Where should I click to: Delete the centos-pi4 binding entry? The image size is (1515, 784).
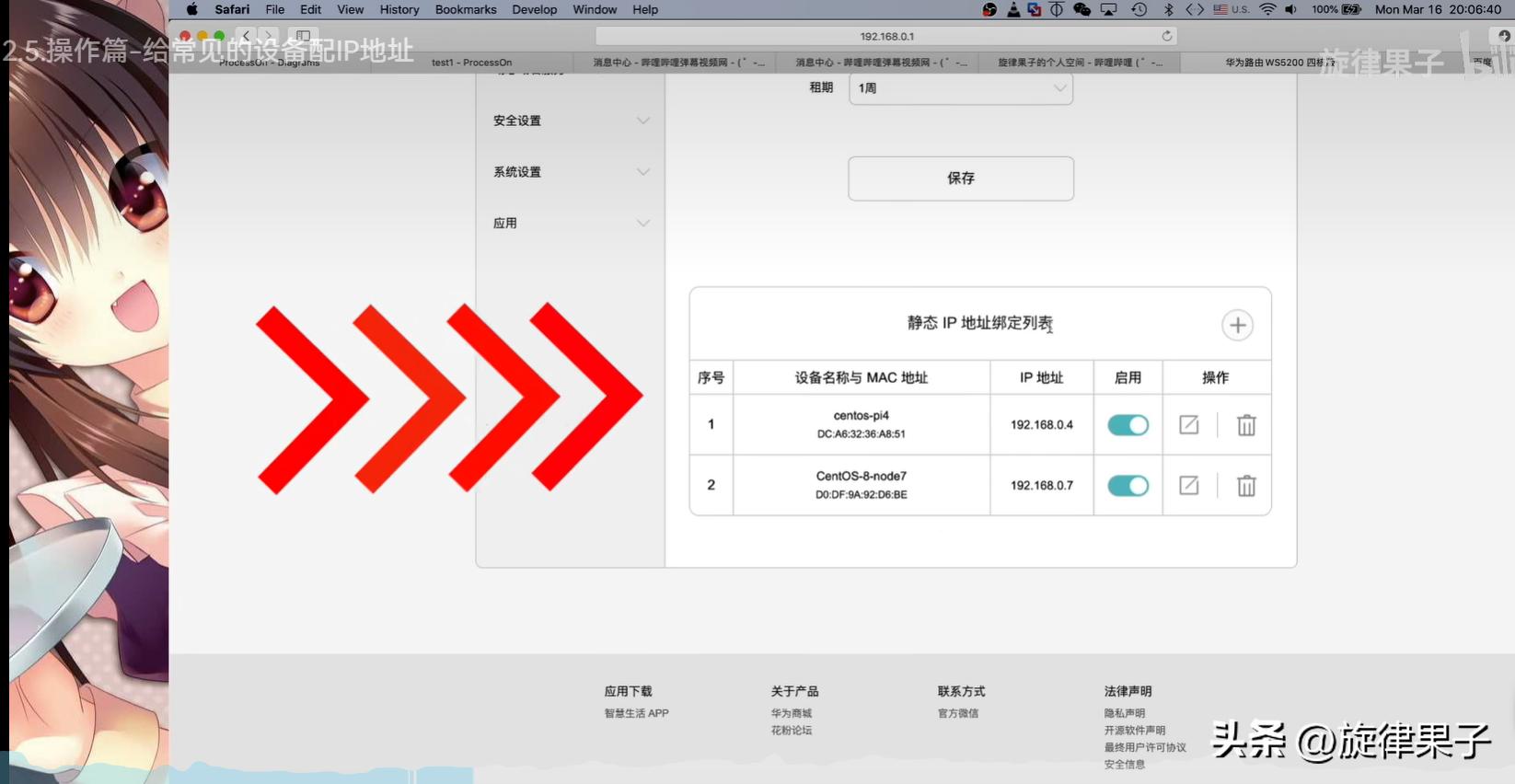pyautogui.click(x=1246, y=424)
